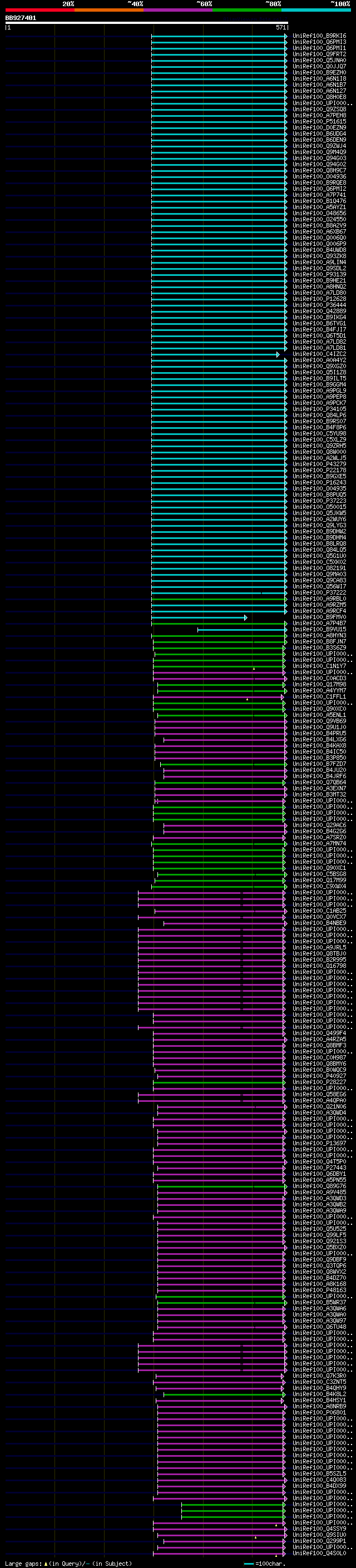The image size is (356, 1568).
Task: Select hit label UniRef100_P37222
Action: click(319, 592)
